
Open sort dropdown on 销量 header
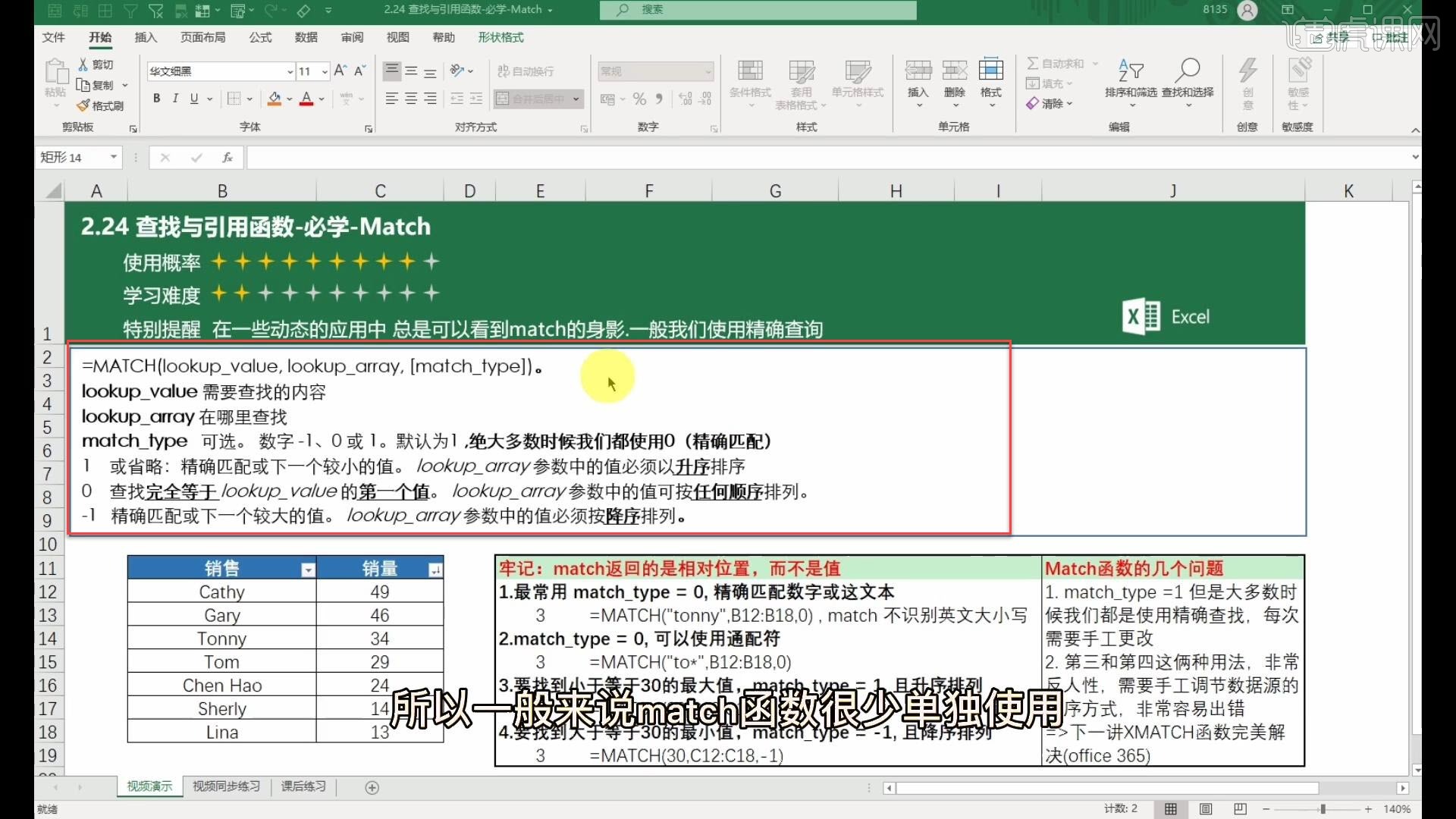point(435,570)
